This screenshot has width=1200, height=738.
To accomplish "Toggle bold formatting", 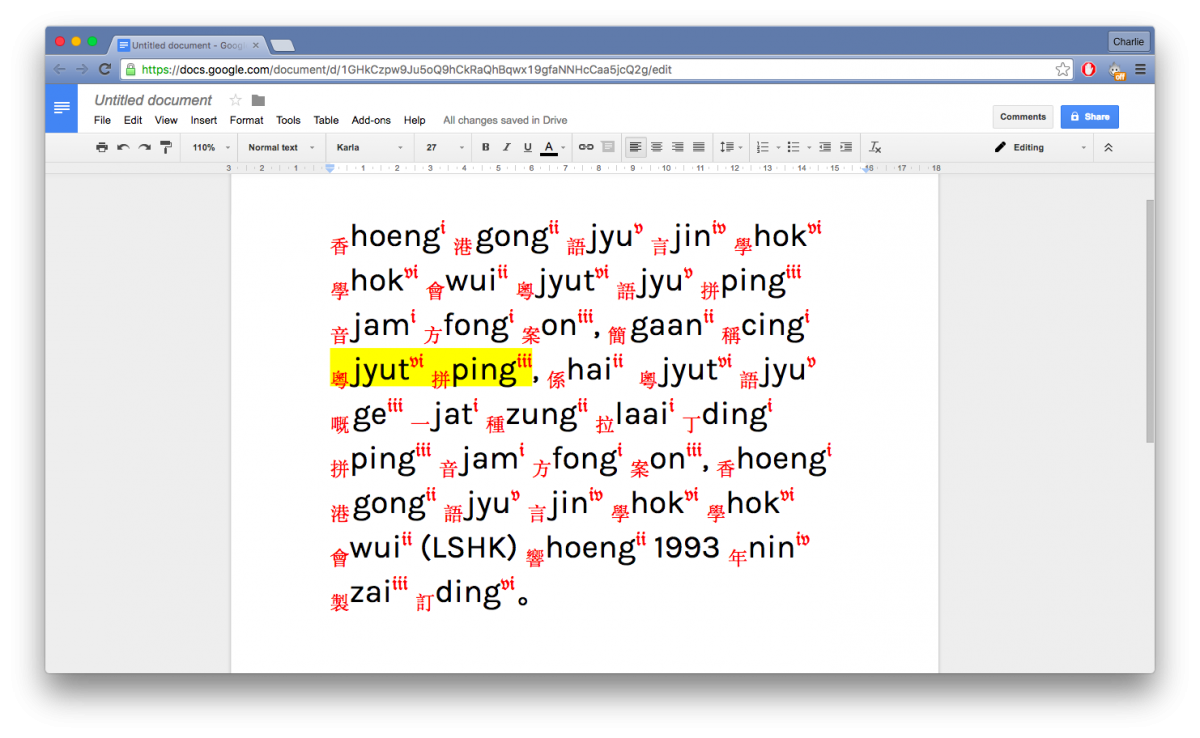I will (x=486, y=147).
